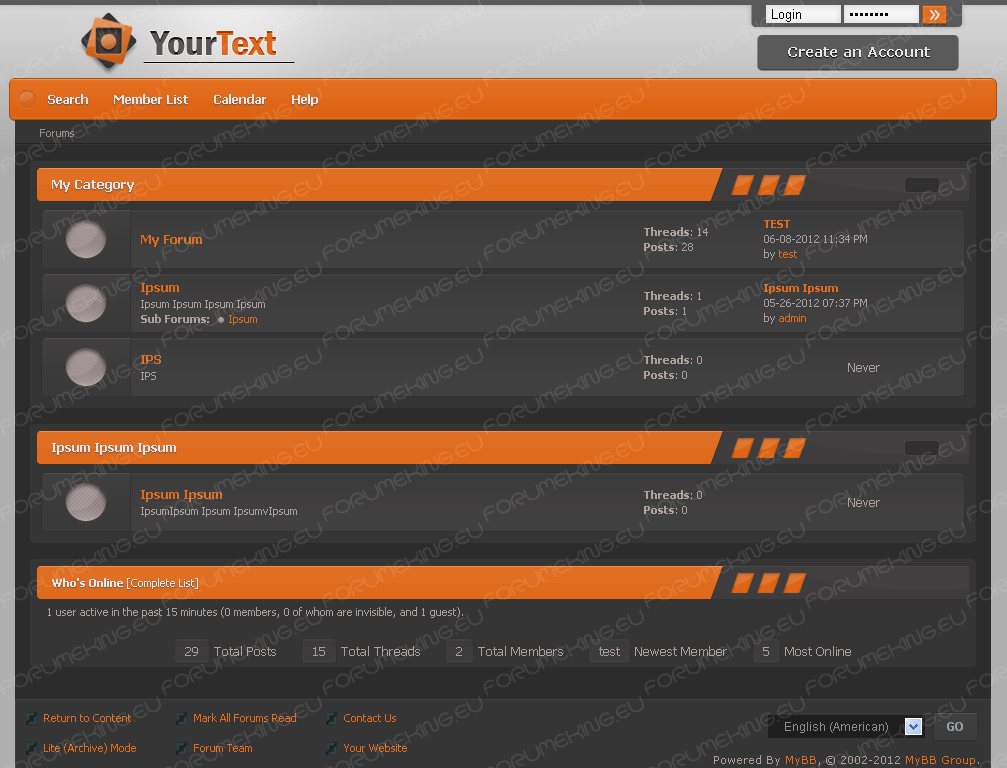Focus the password input field
This screenshot has height=768, width=1007.
pyautogui.click(x=880, y=14)
